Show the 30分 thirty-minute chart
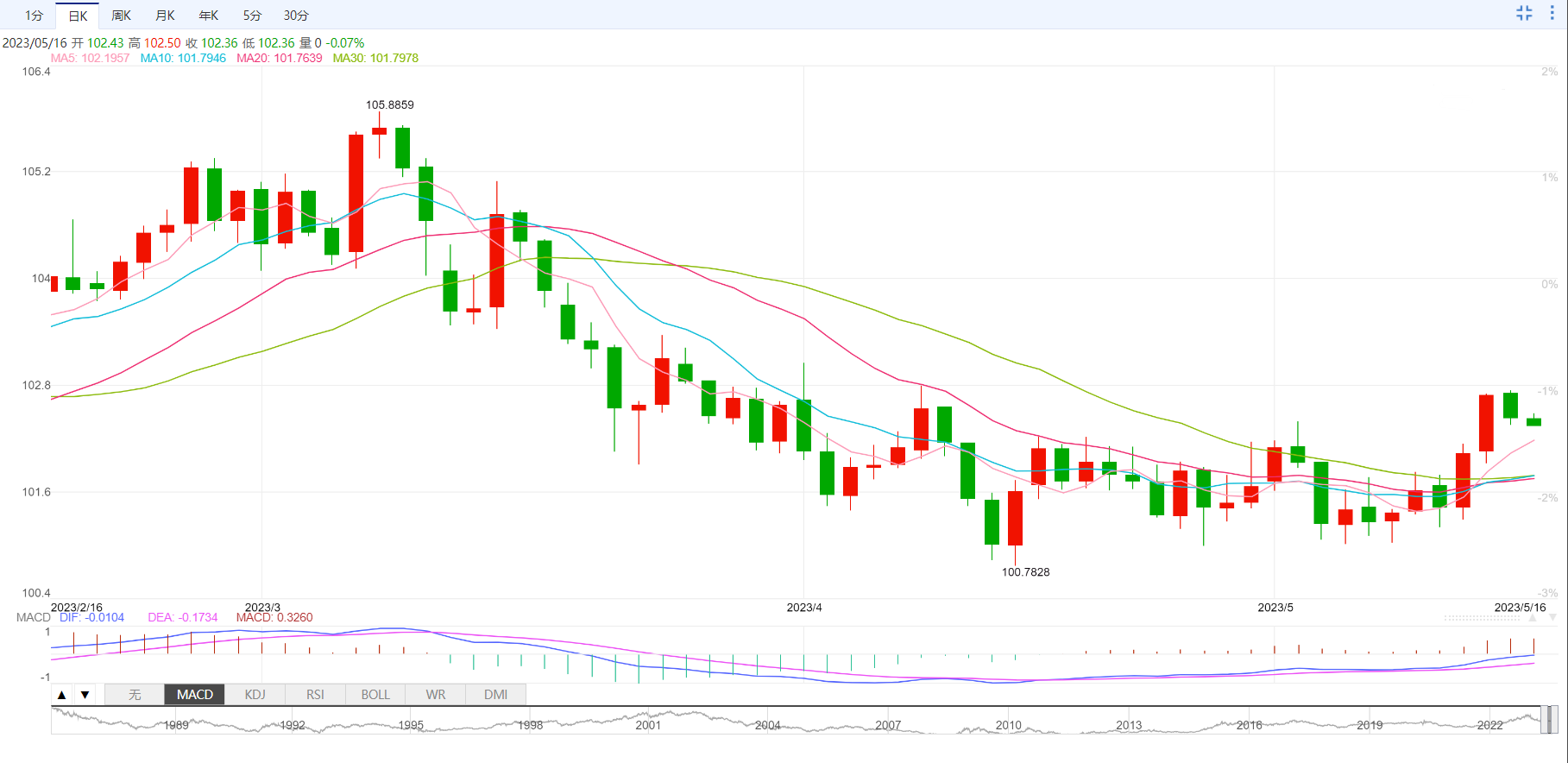Viewport: 1568px width, 763px height. (x=296, y=16)
